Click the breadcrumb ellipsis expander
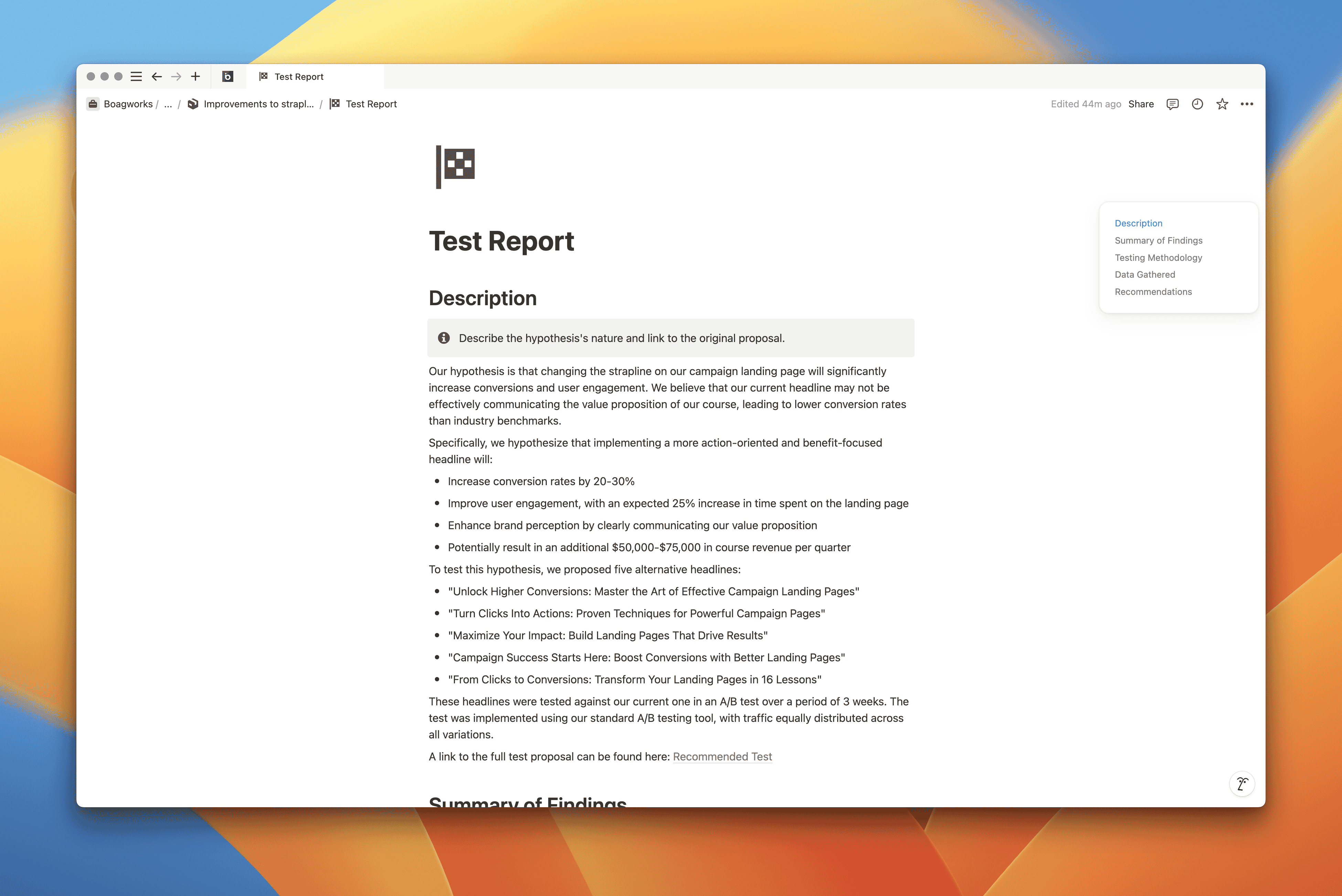The image size is (1342, 896). (170, 103)
